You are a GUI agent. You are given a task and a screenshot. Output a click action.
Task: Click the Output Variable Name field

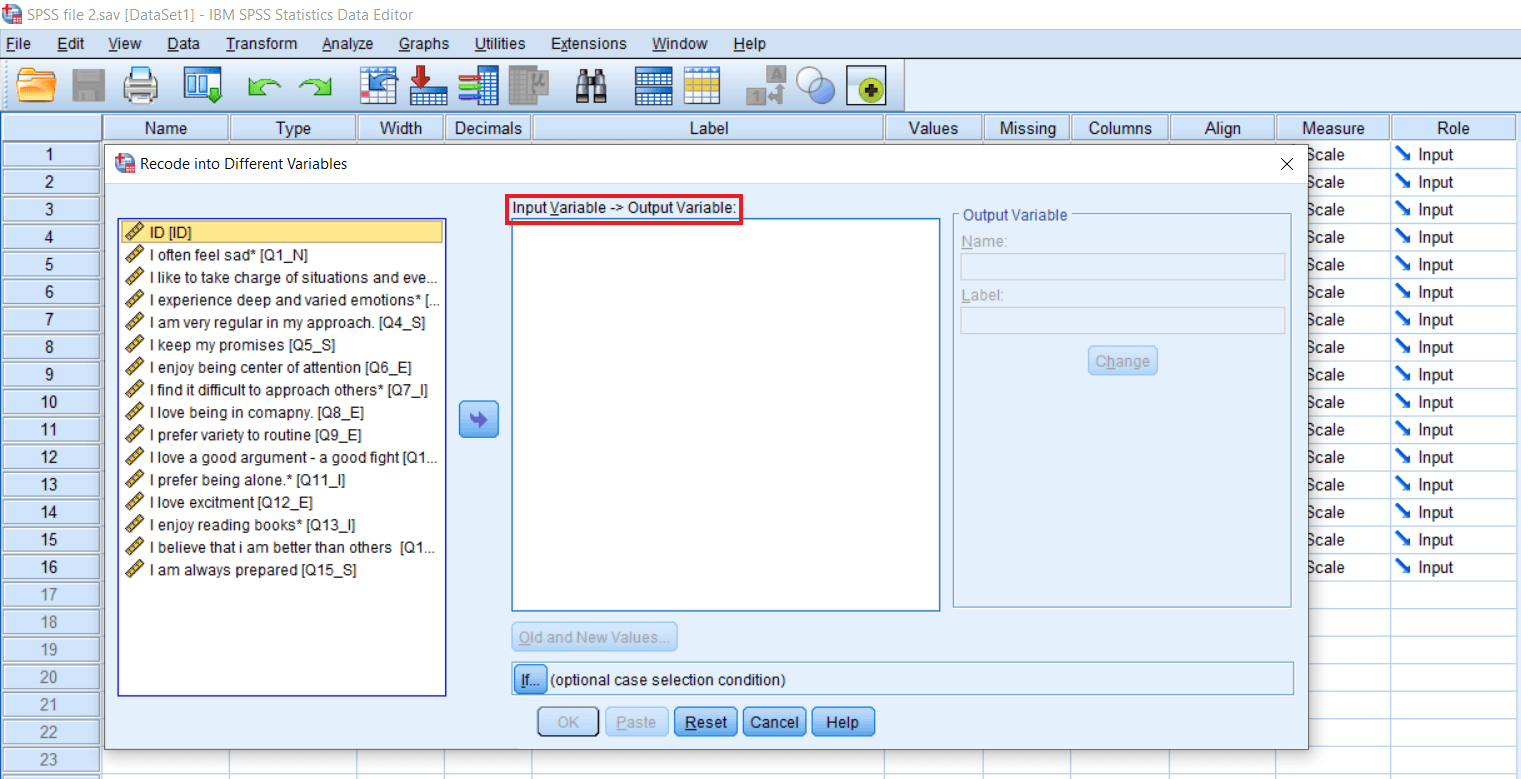pos(1122,266)
